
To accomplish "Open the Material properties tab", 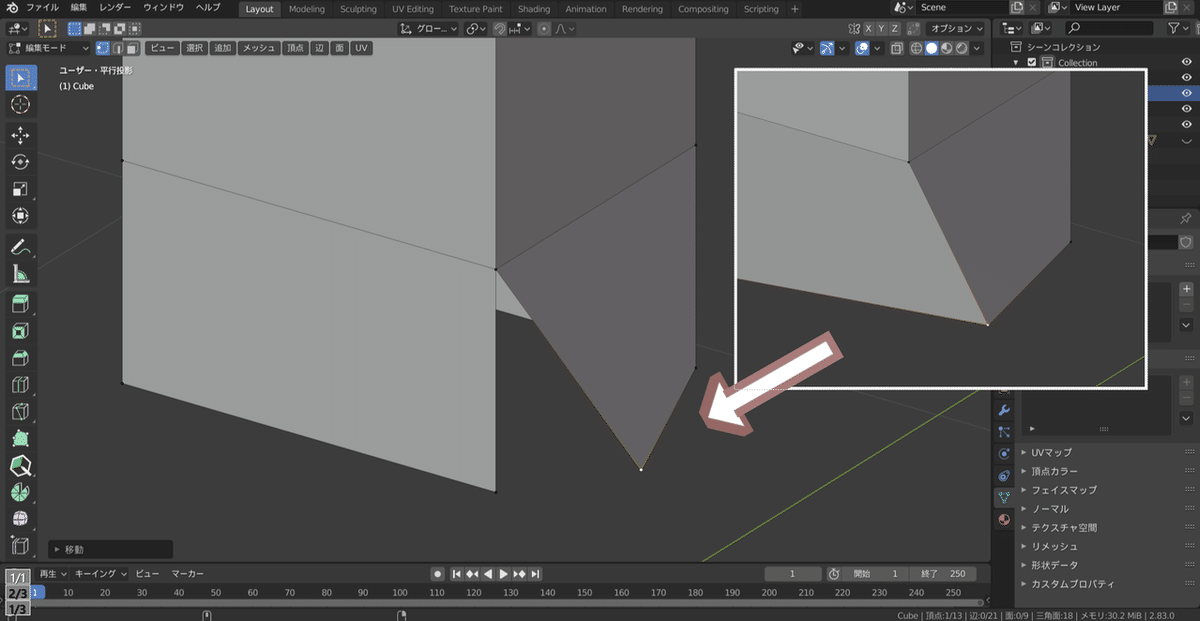I will pos(1004,520).
